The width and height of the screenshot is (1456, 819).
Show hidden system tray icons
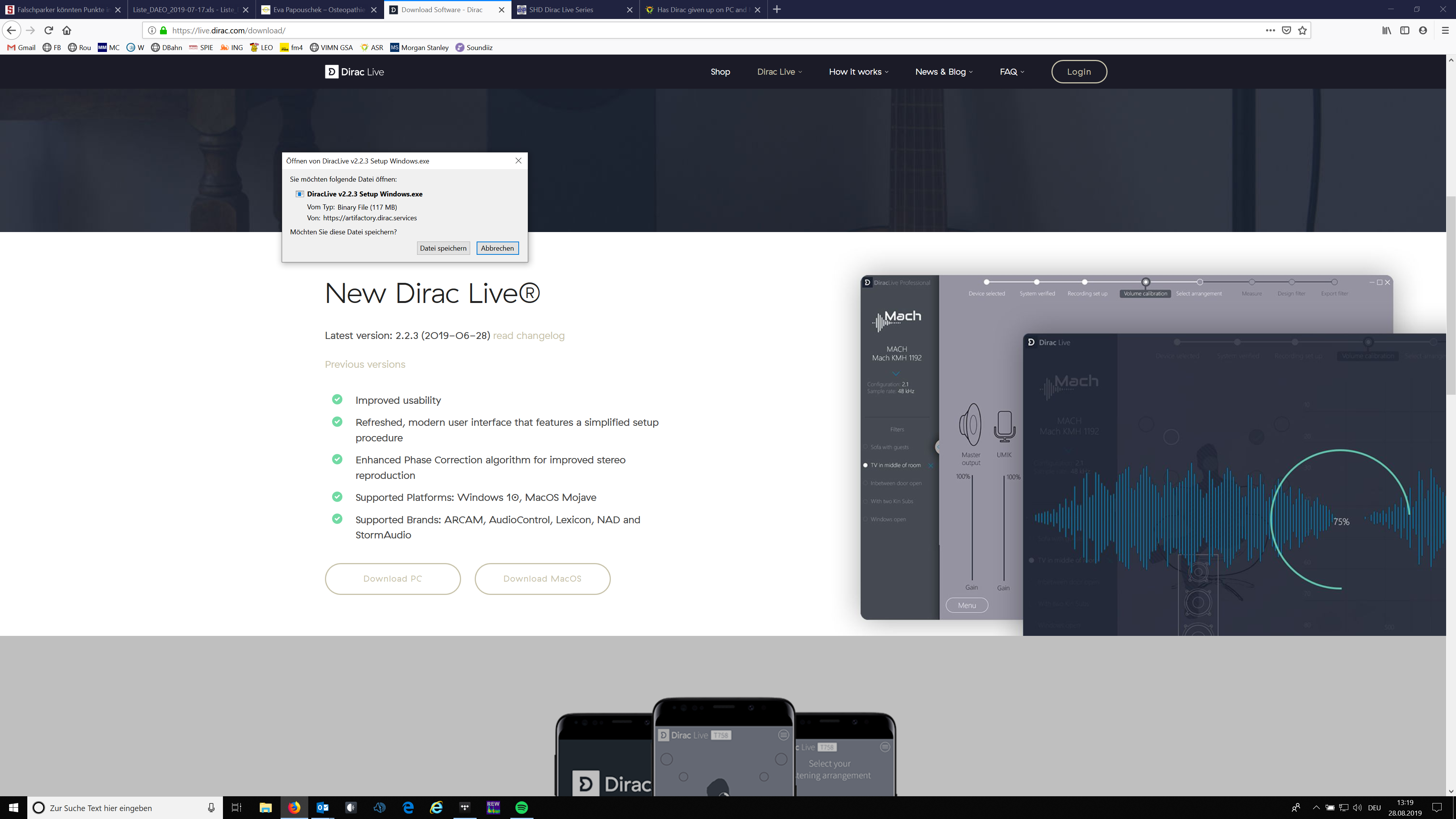1316,808
